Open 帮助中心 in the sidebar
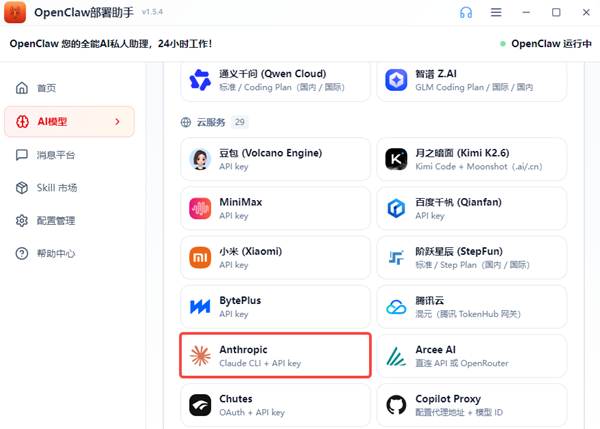This screenshot has height=429, width=600. pyautogui.click(x=69, y=253)
